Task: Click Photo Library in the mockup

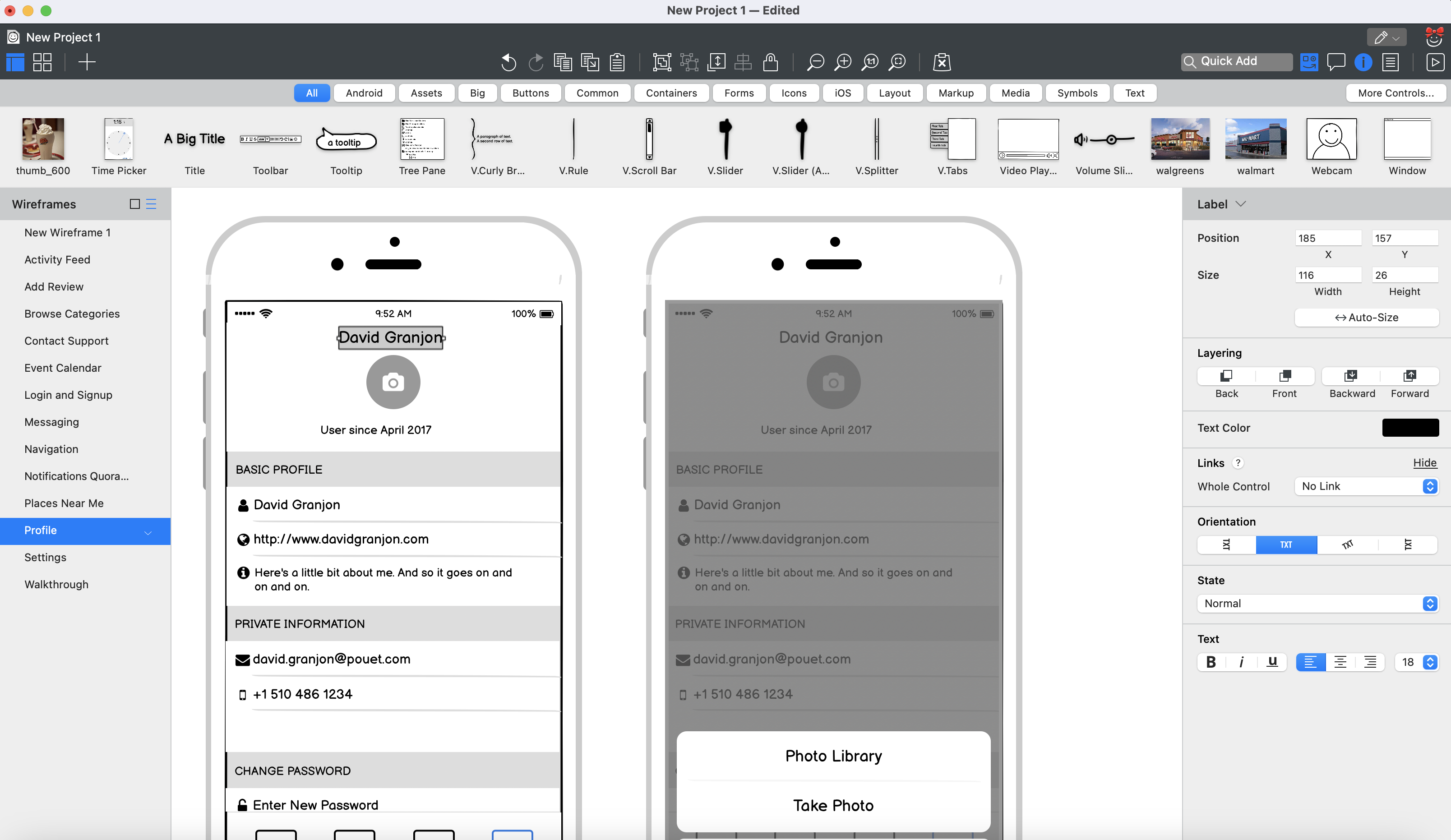Action: tap(833, 756)
